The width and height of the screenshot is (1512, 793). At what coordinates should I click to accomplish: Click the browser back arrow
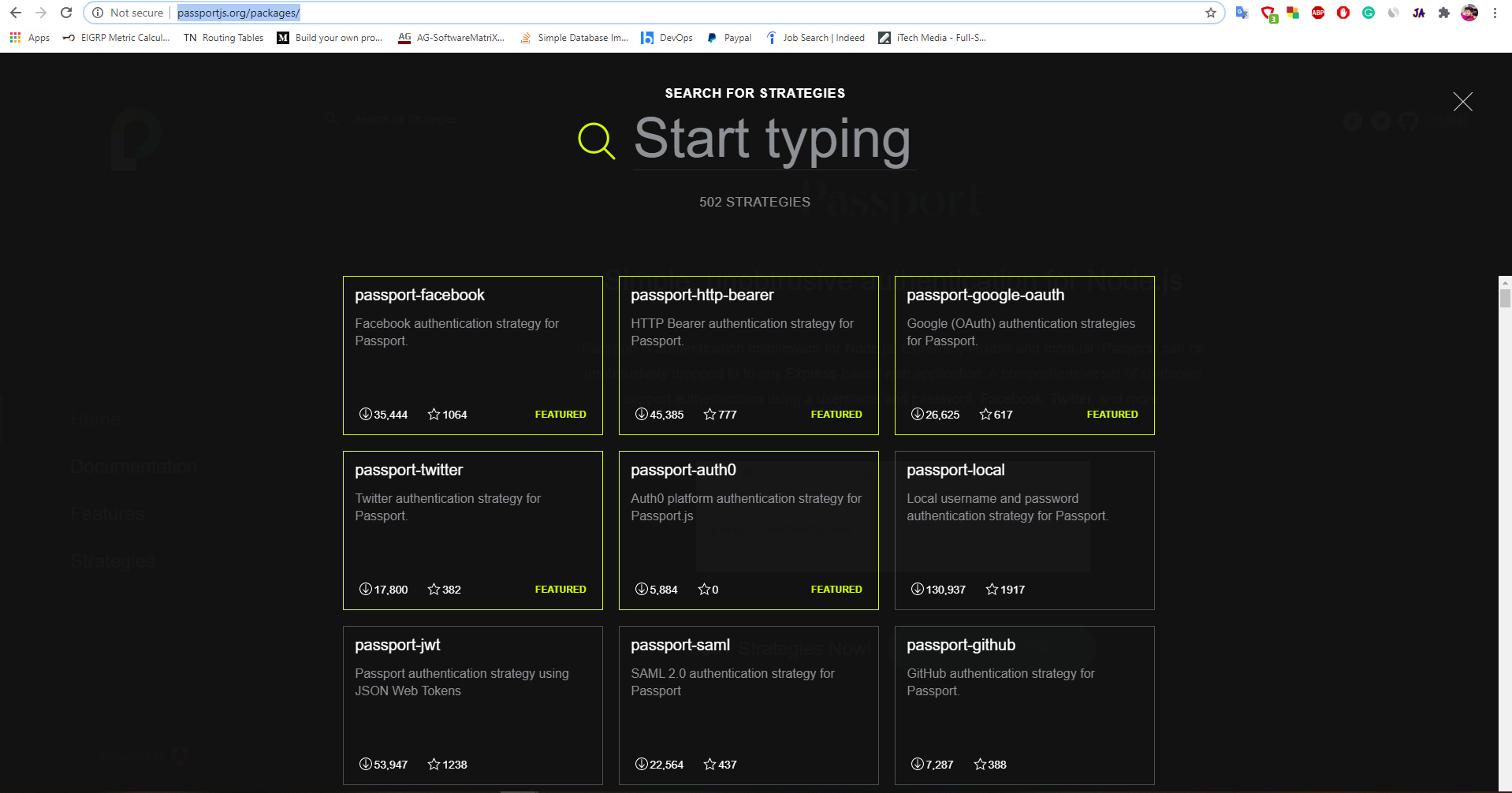[x=16, y=13]
